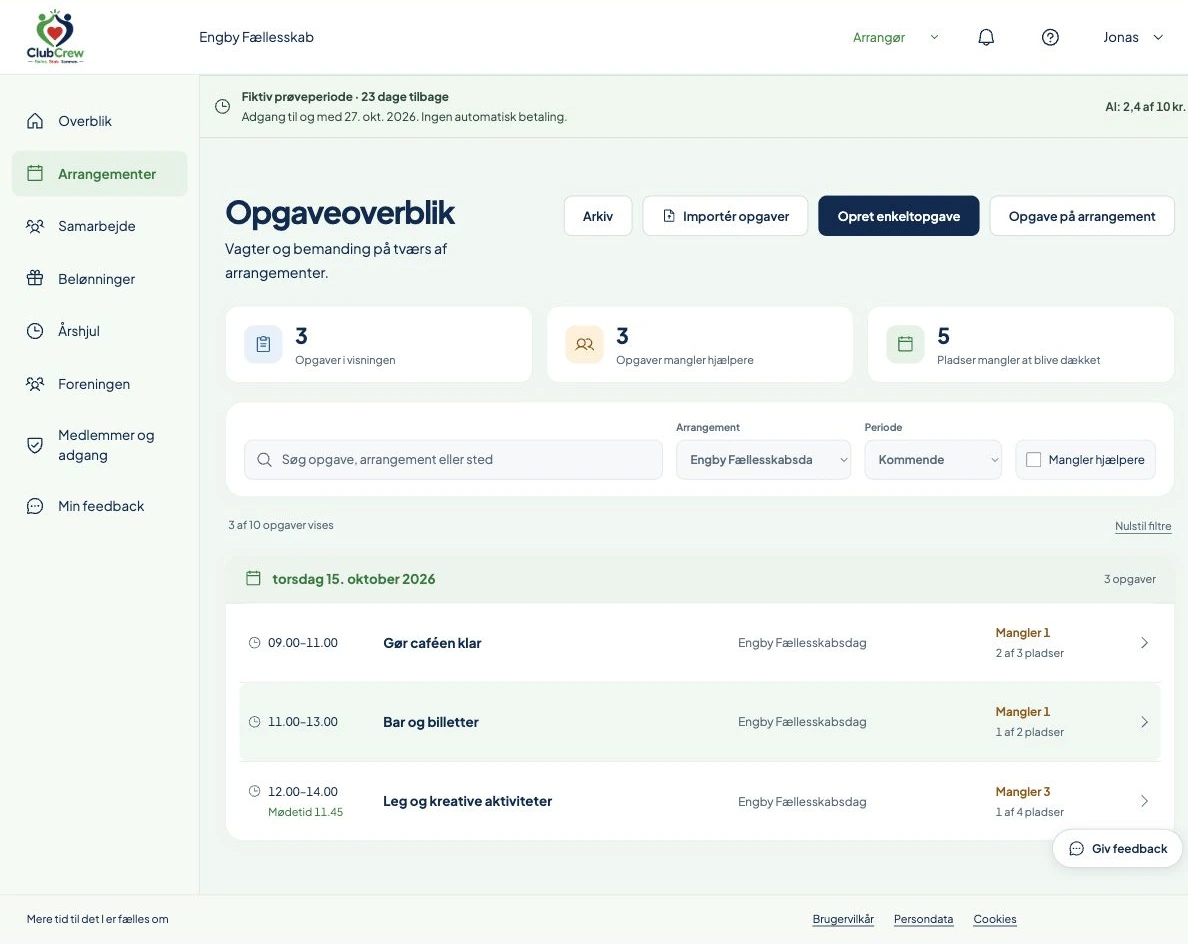The height and width of the screenshot is (944, 1188).
Task: Click the Leg og kreative aktiviteter title
Action: (x=467, y=801)
